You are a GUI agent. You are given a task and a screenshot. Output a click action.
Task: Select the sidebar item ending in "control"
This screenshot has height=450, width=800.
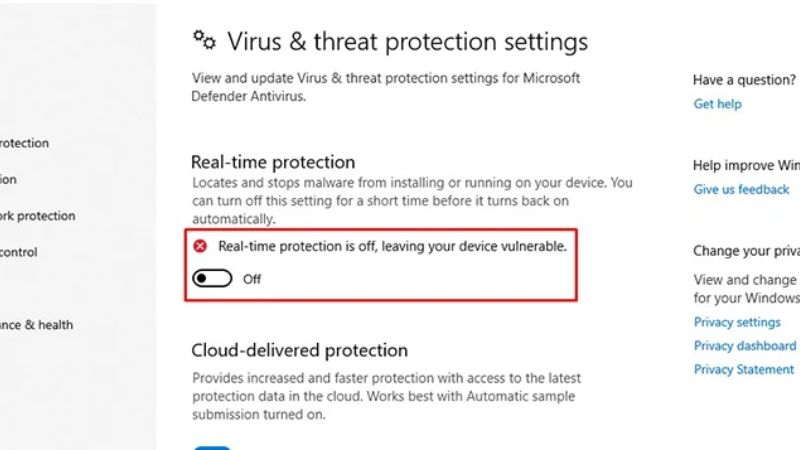click(19, 252)
